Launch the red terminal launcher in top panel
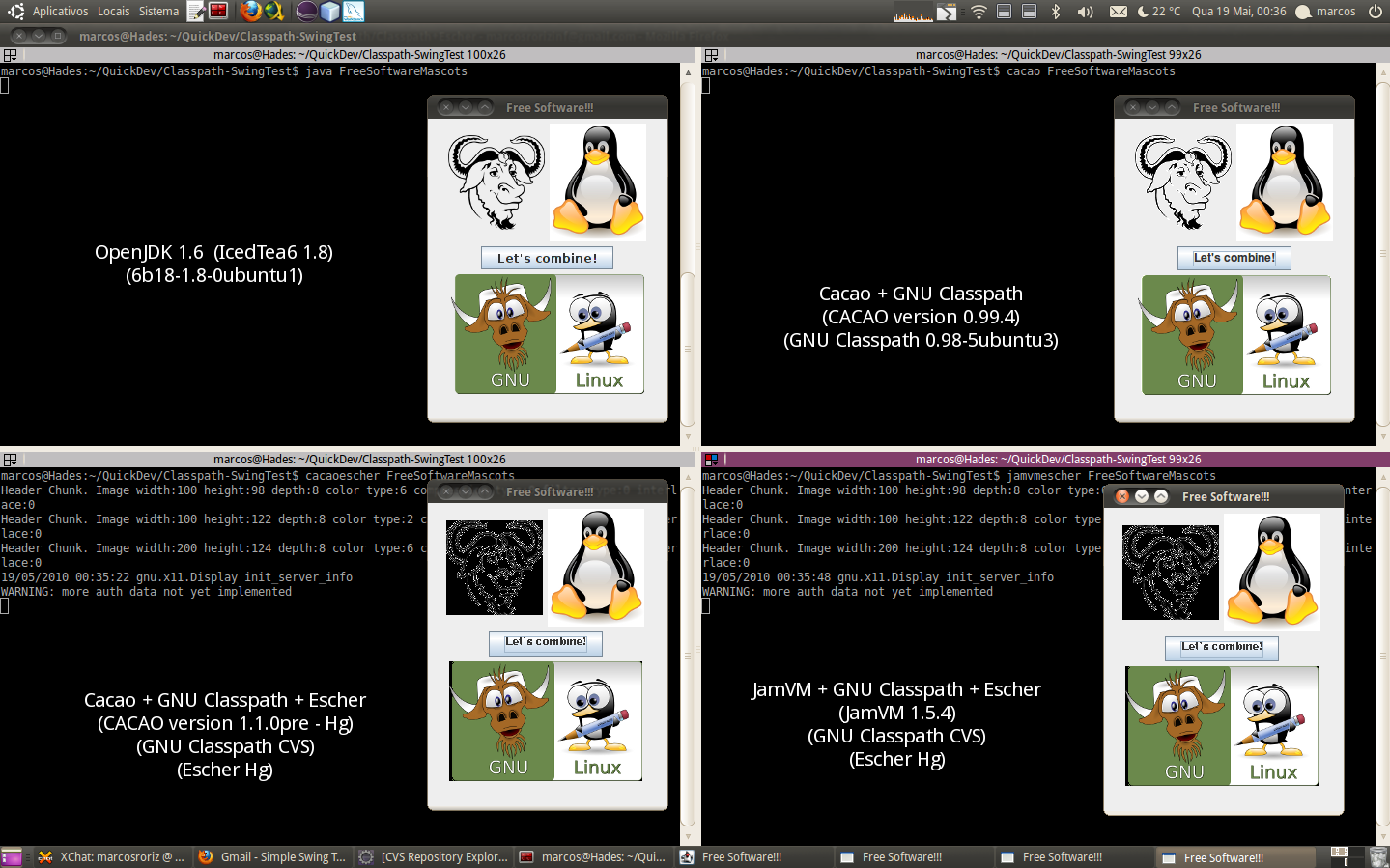The height and width of the screenshot is (868, 1390). pos(219,12)
